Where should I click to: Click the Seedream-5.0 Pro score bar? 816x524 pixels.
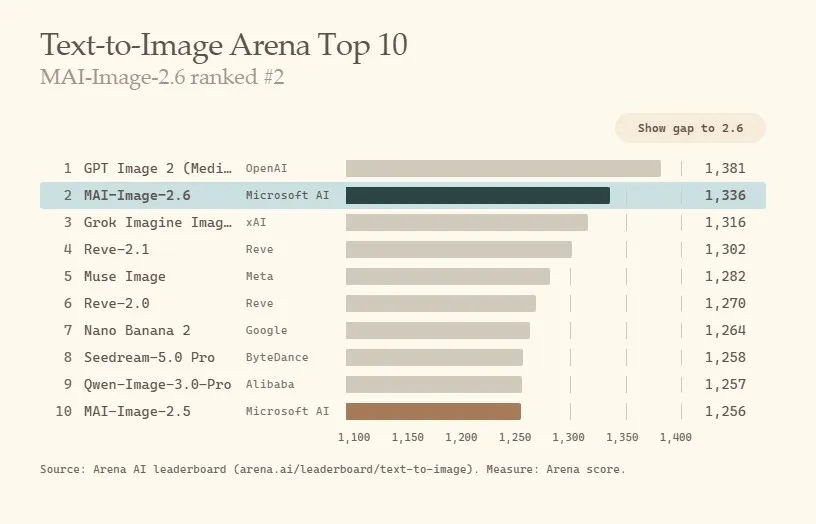coord(435,357)
